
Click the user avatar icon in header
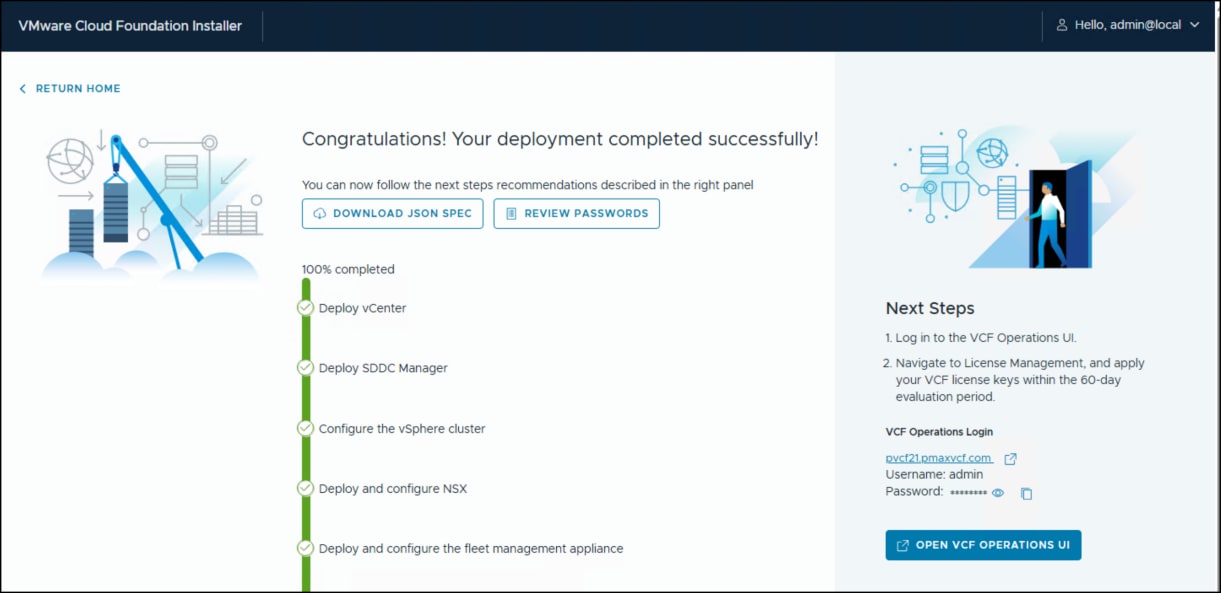click(x=1062, y=25)
